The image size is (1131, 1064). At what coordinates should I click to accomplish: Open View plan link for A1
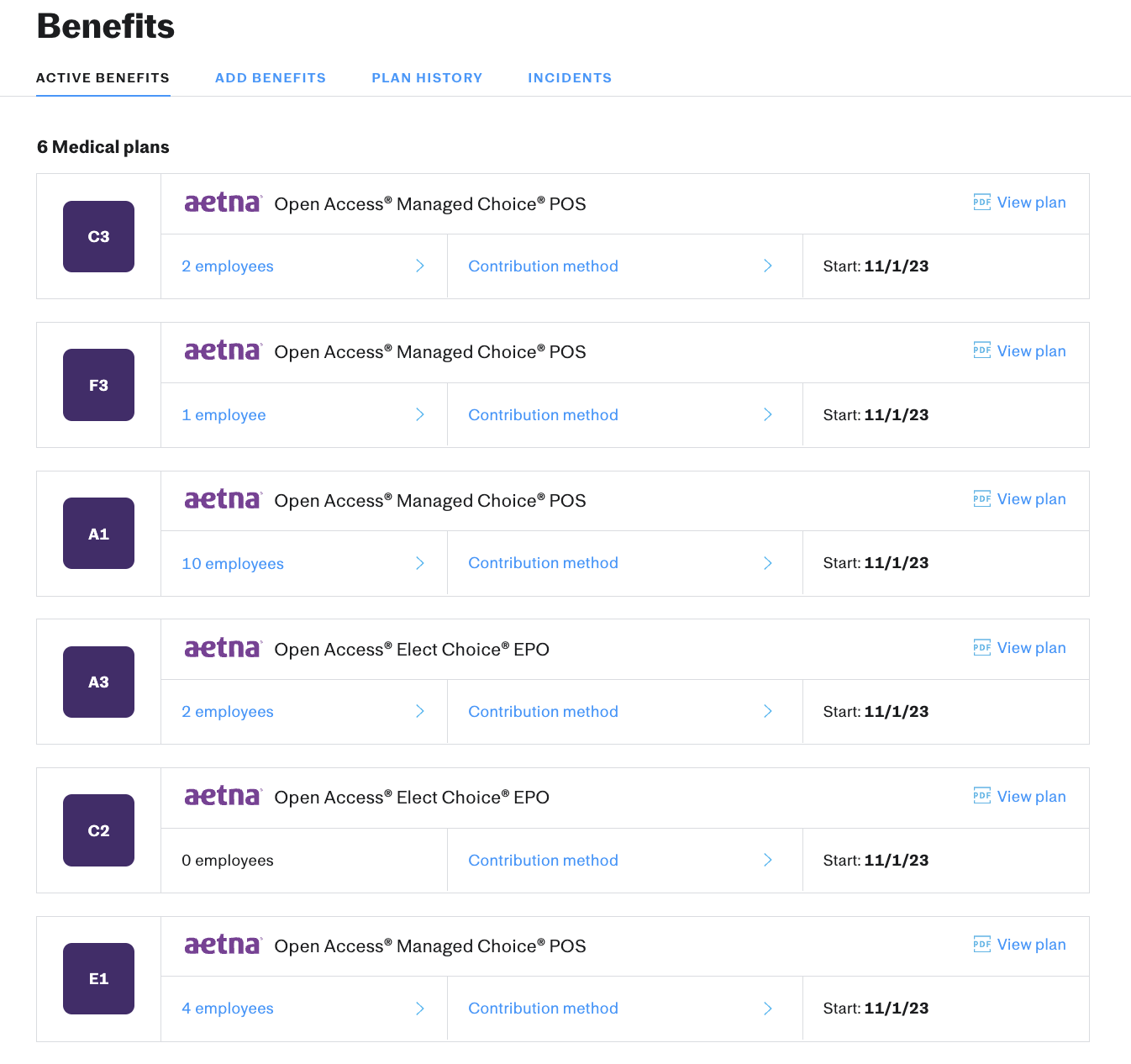(1031, 499)
